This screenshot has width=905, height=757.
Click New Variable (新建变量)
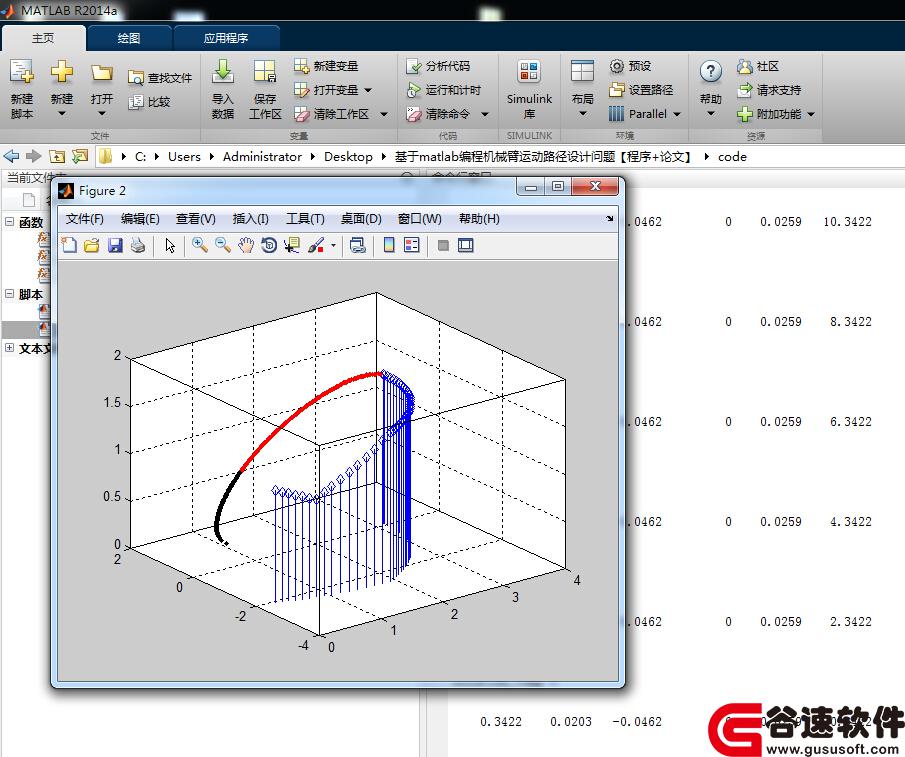[326, 66]
